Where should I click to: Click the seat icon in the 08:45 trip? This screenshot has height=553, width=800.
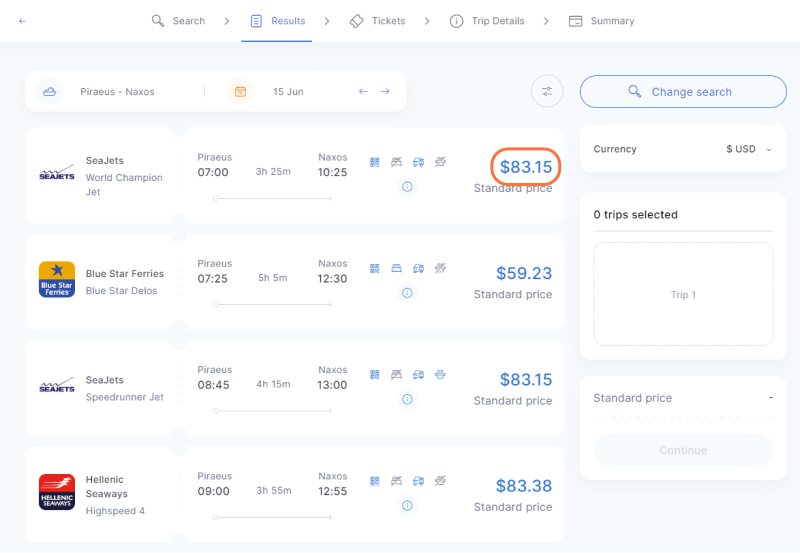click(374, 375)
